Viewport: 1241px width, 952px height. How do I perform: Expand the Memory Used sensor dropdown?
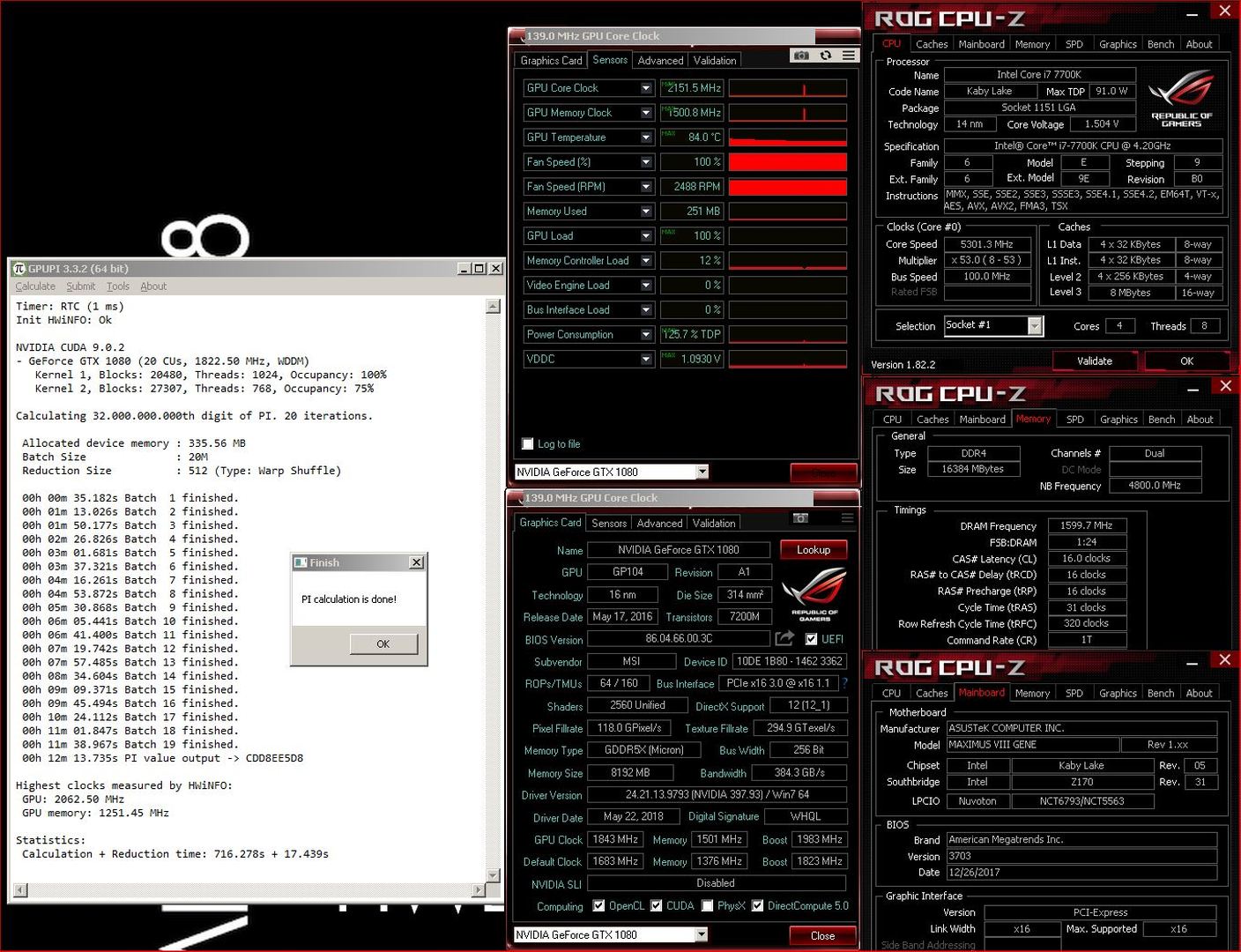coord(646,212)
